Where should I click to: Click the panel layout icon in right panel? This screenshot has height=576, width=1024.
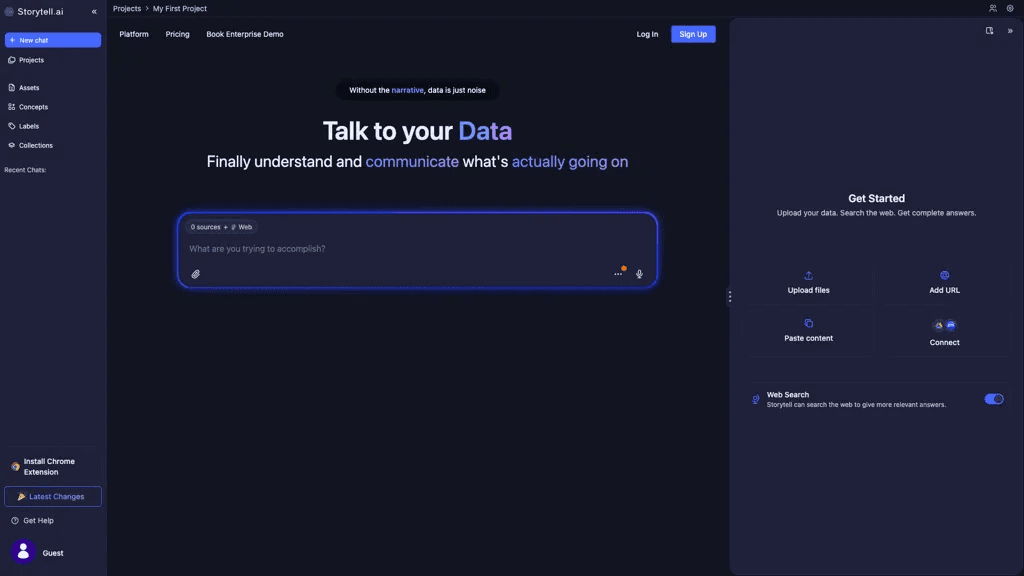(x=989, y=31)
